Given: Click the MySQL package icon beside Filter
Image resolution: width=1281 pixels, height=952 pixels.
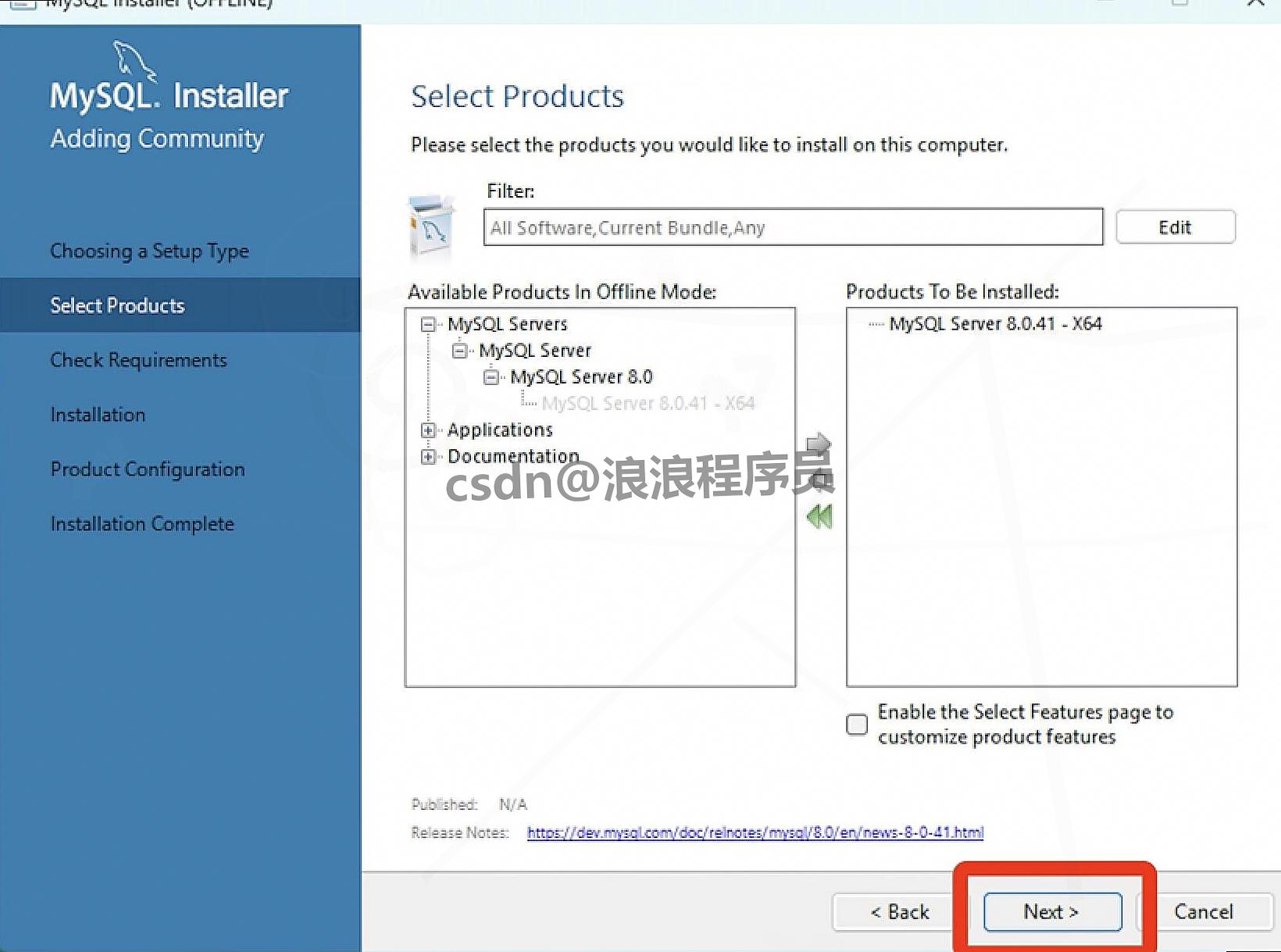Looking at the screenshot, I should (x=430, y=226).
